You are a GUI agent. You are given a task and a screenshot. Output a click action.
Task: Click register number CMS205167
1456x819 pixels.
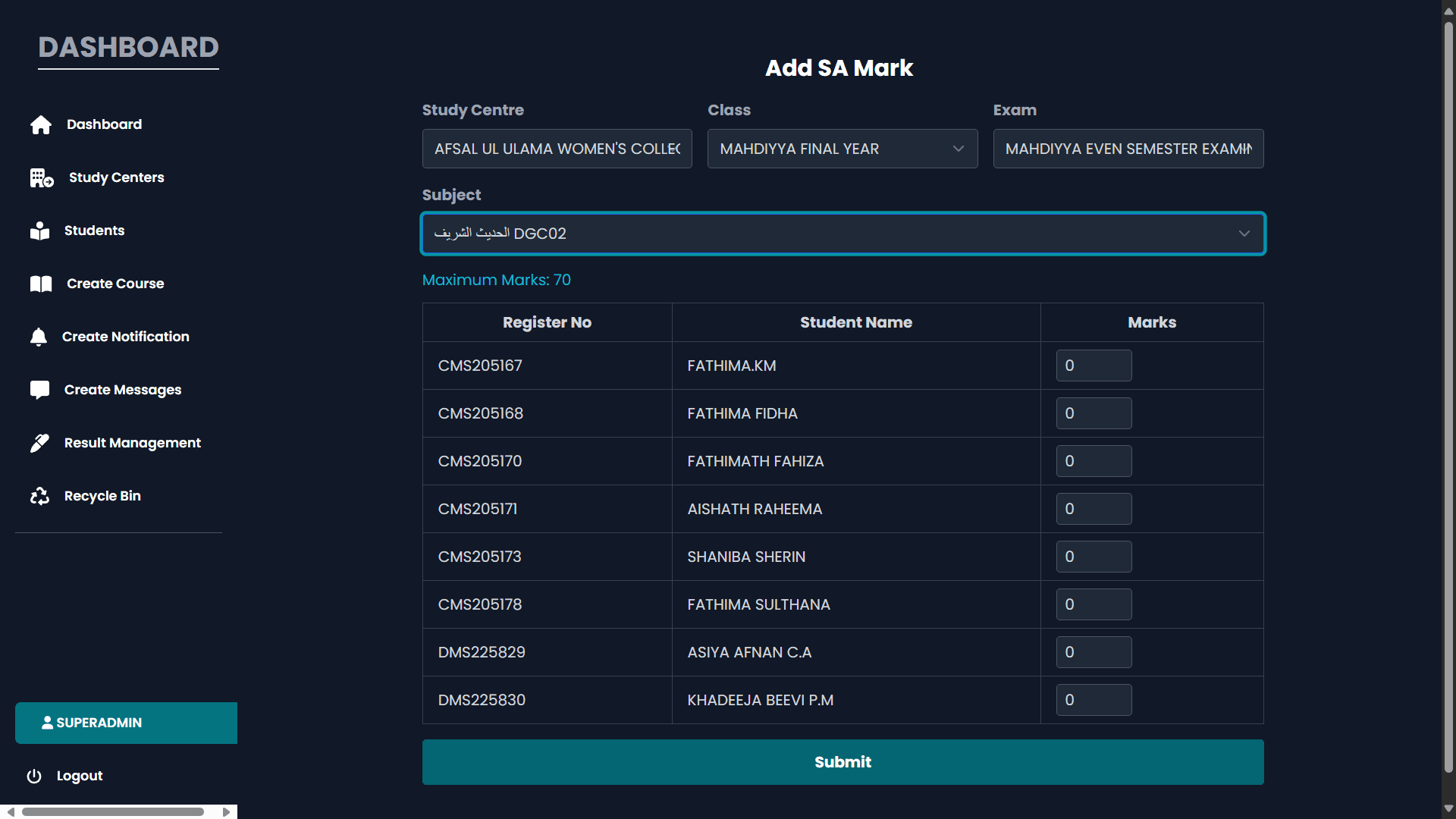(x=480, y=366)
